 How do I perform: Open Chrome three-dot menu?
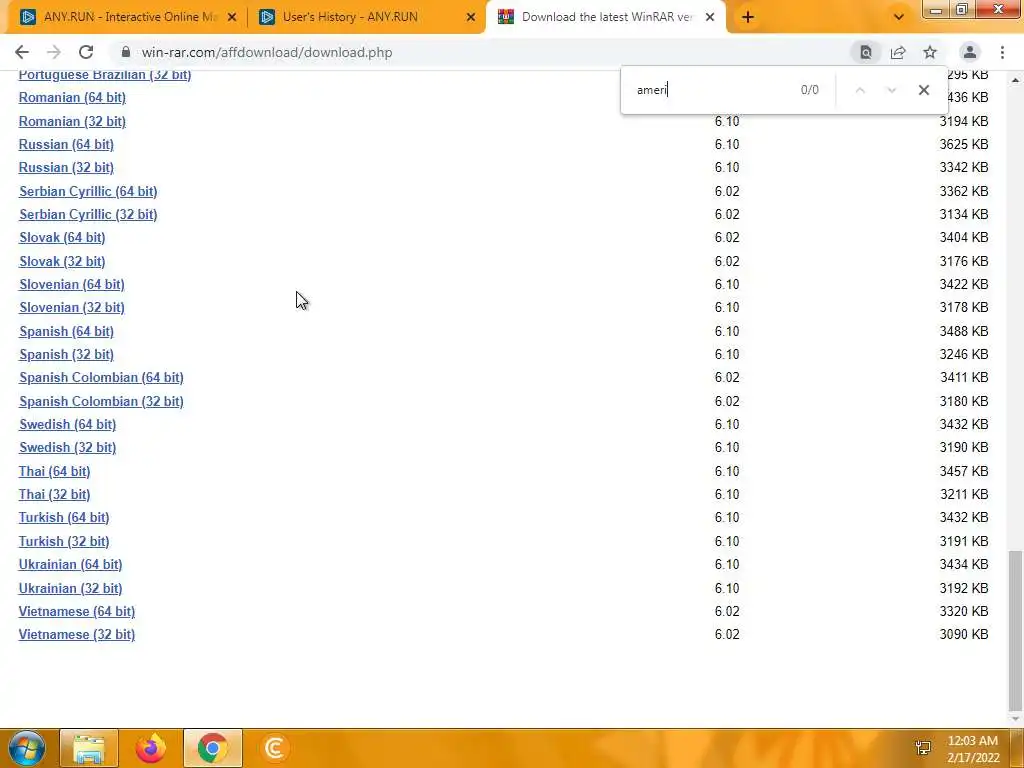tap(1002, 52)
